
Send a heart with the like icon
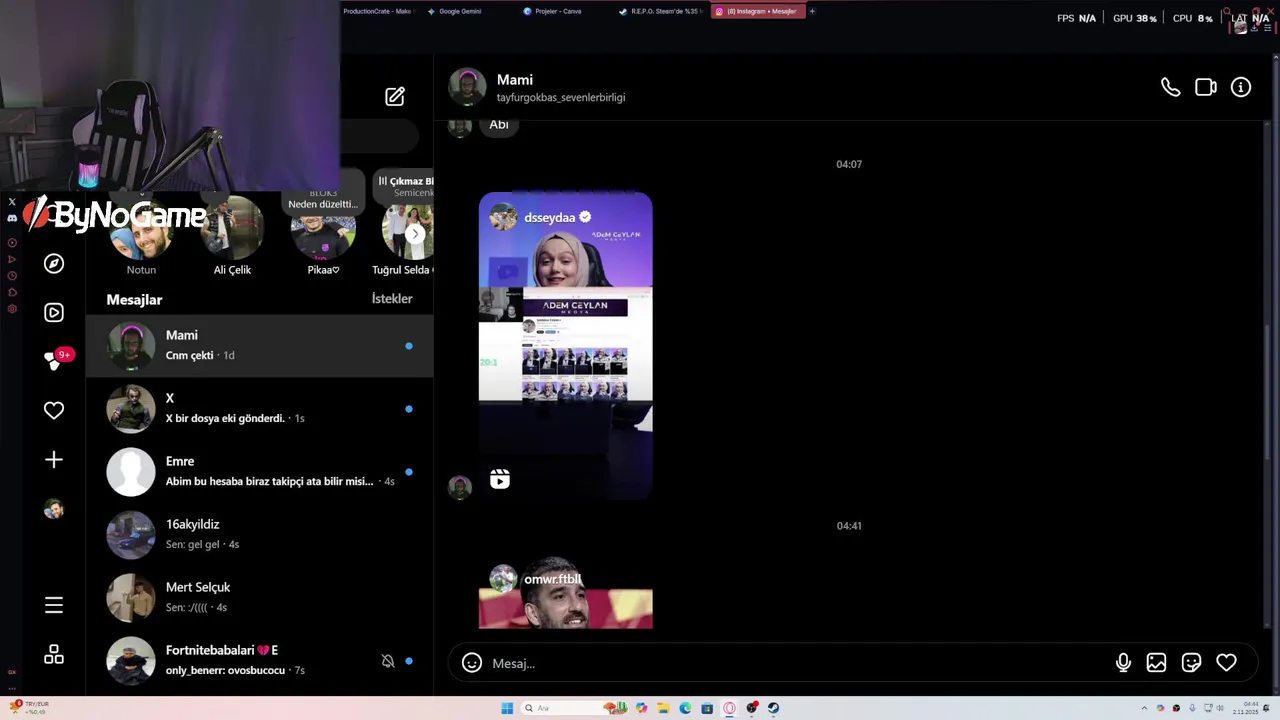[1226, 662]
